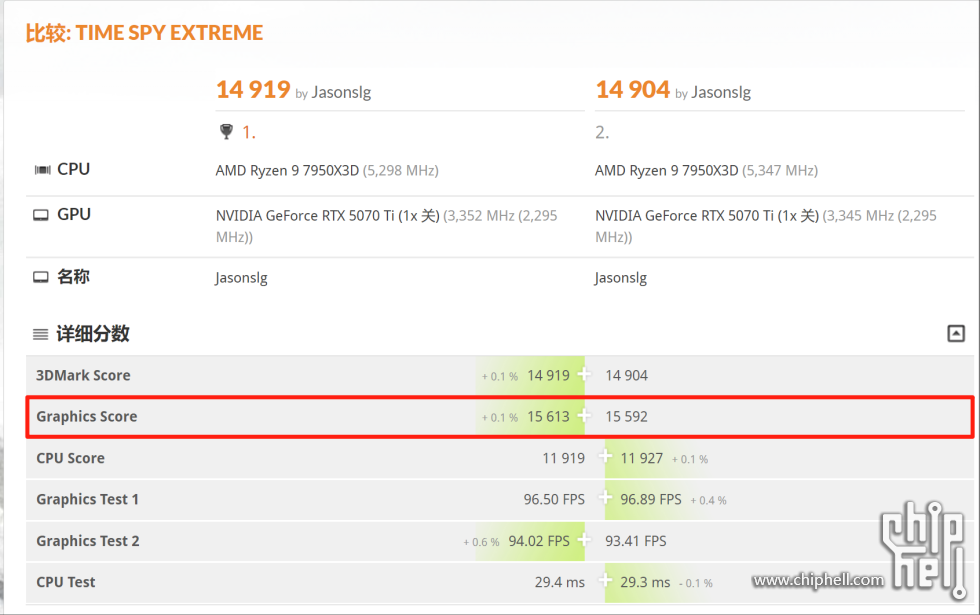Click plus marker in CPU Score row
Viewport: 980px width, 615px height.
(x=605, y=456)
